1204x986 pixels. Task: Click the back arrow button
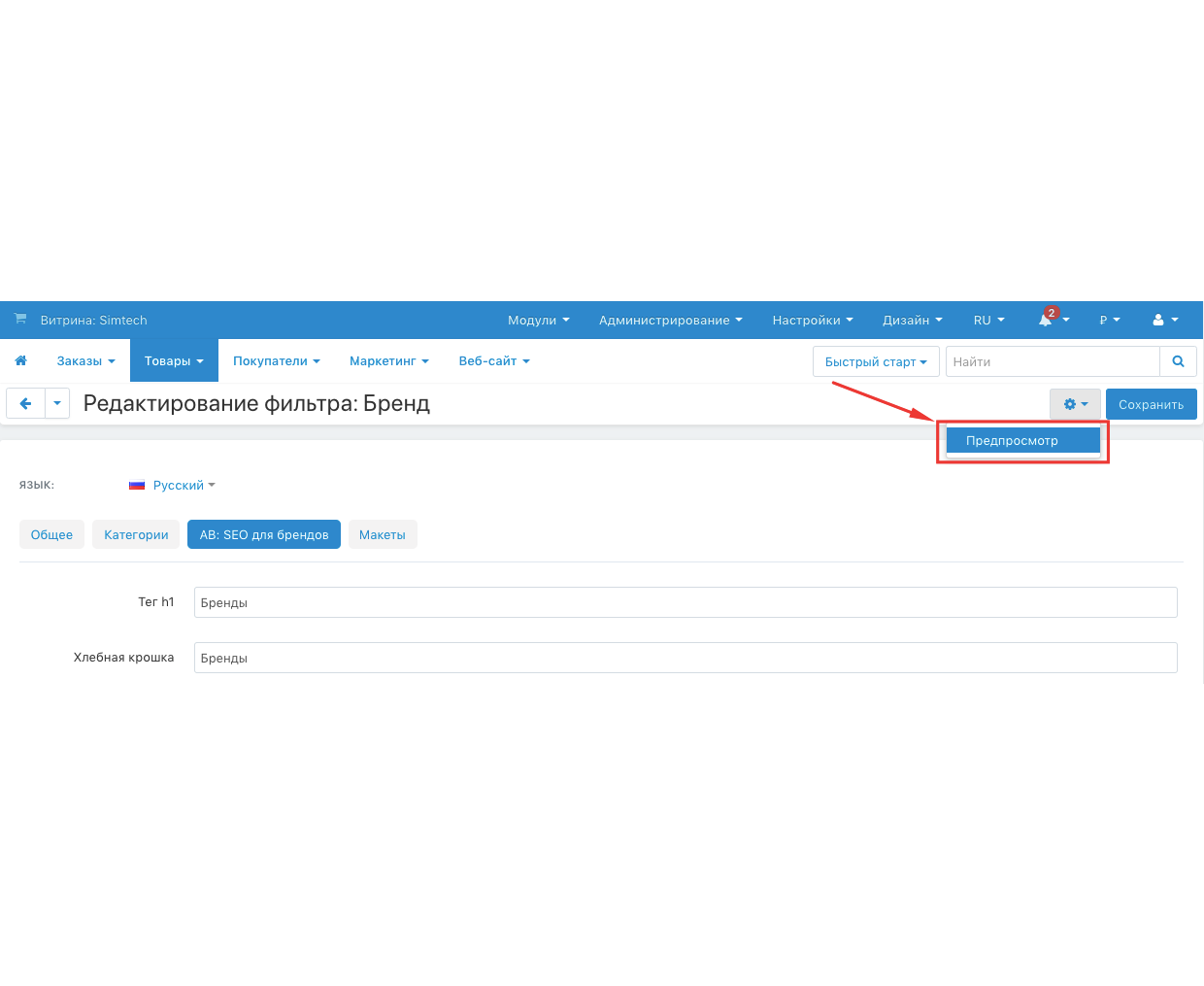25,403
